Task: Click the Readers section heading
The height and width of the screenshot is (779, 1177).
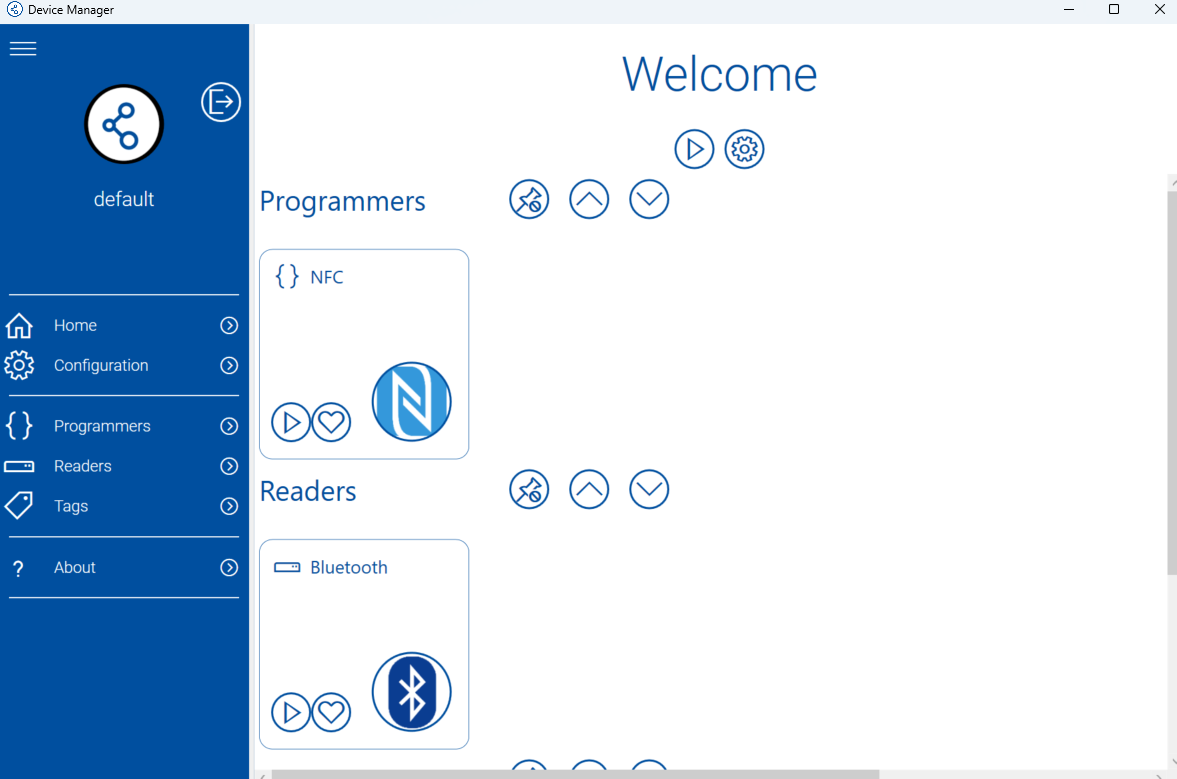Action: point(308,491)
